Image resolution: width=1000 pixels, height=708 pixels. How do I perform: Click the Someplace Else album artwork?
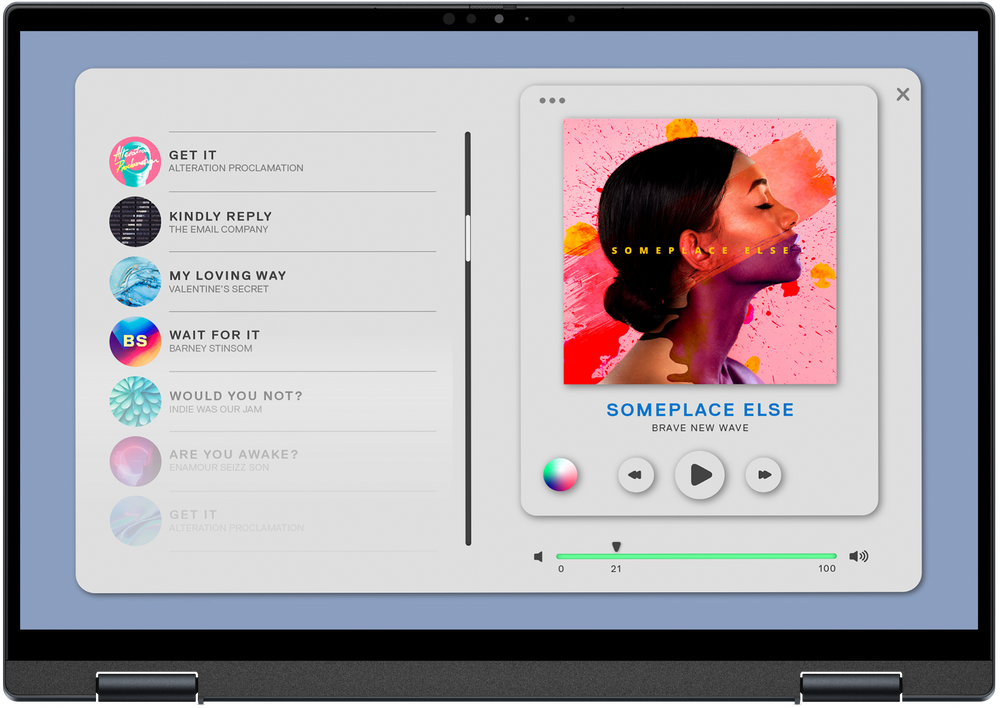[700, 251]
